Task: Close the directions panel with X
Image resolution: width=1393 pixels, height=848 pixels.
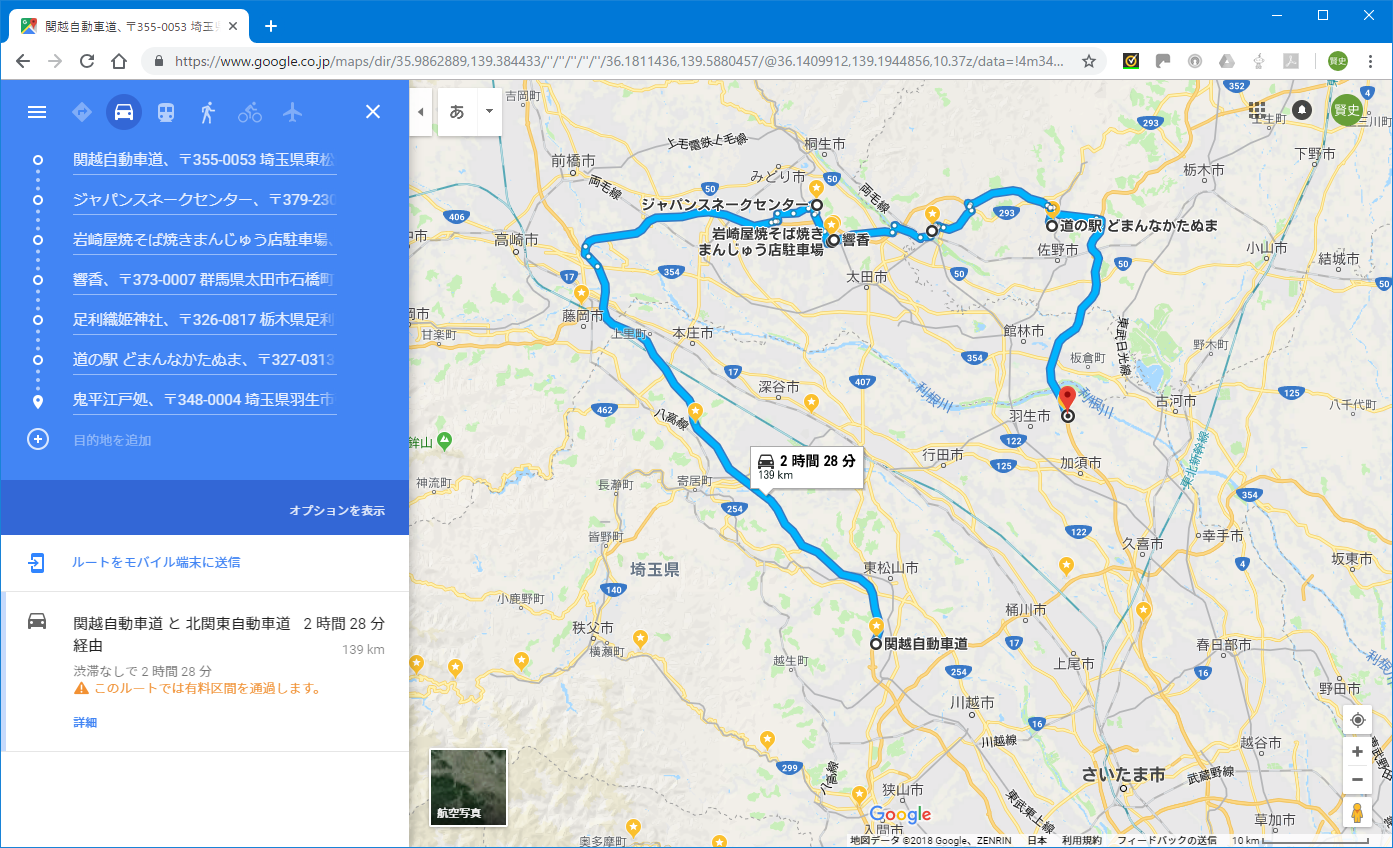Action: [373, 112]
